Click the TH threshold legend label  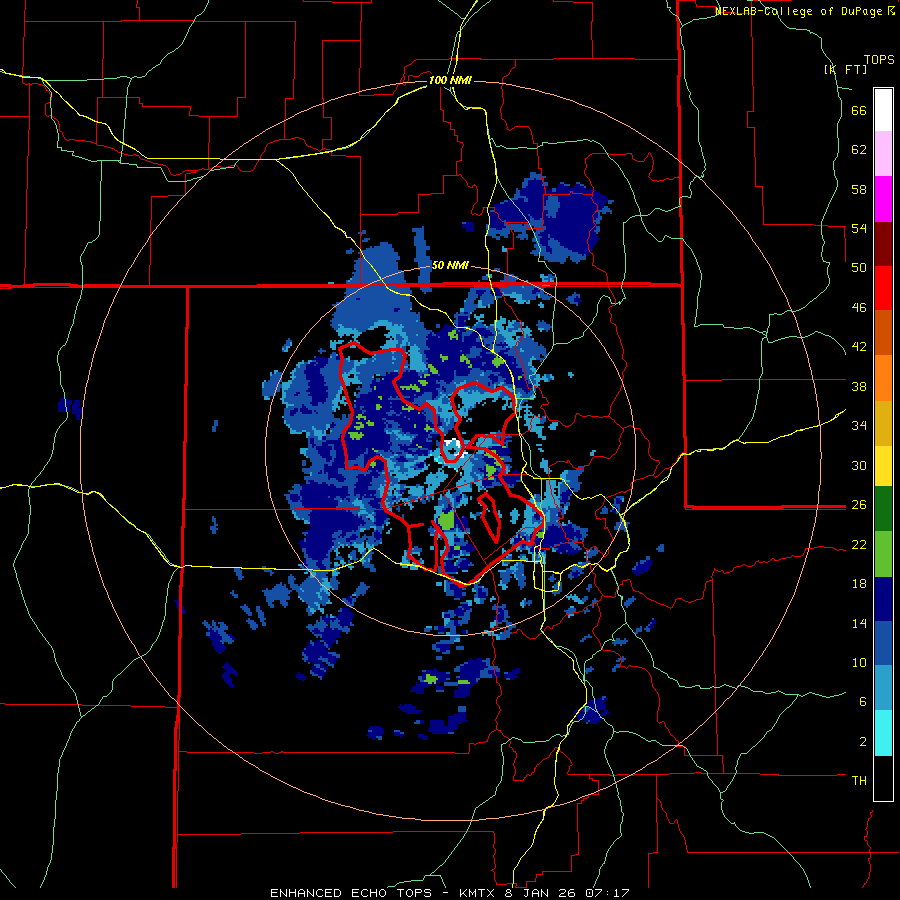pyautogui.click(x=859, y=781)
